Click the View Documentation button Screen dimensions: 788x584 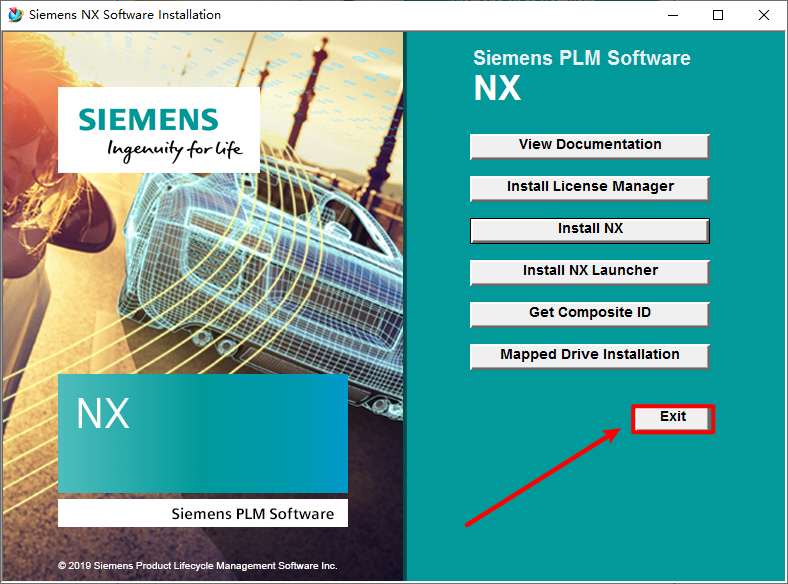tap(589, 145)
